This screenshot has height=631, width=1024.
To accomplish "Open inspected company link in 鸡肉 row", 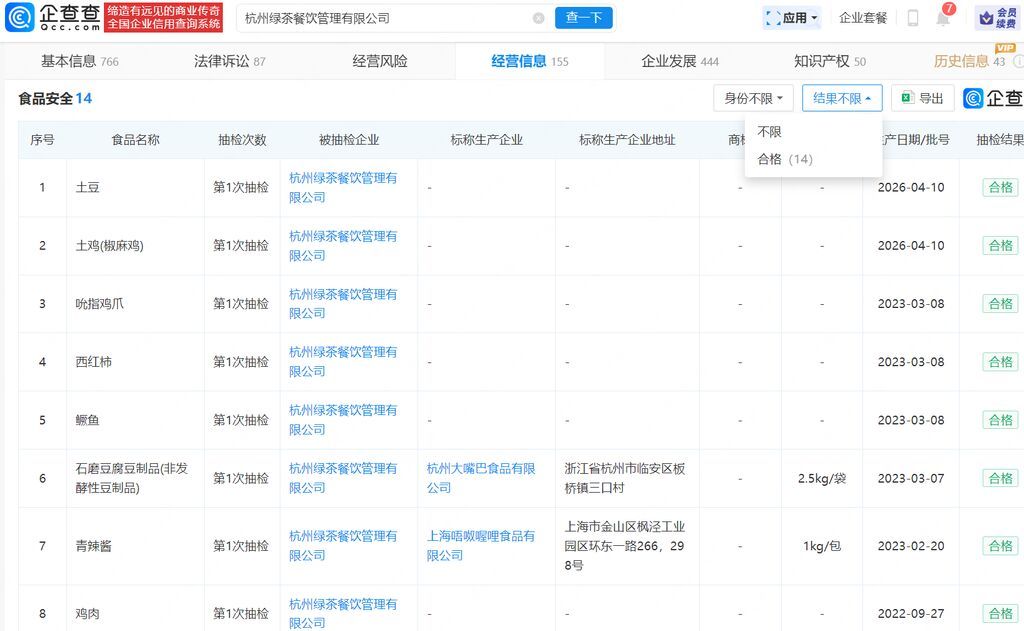I will click(x=343, y=613).
